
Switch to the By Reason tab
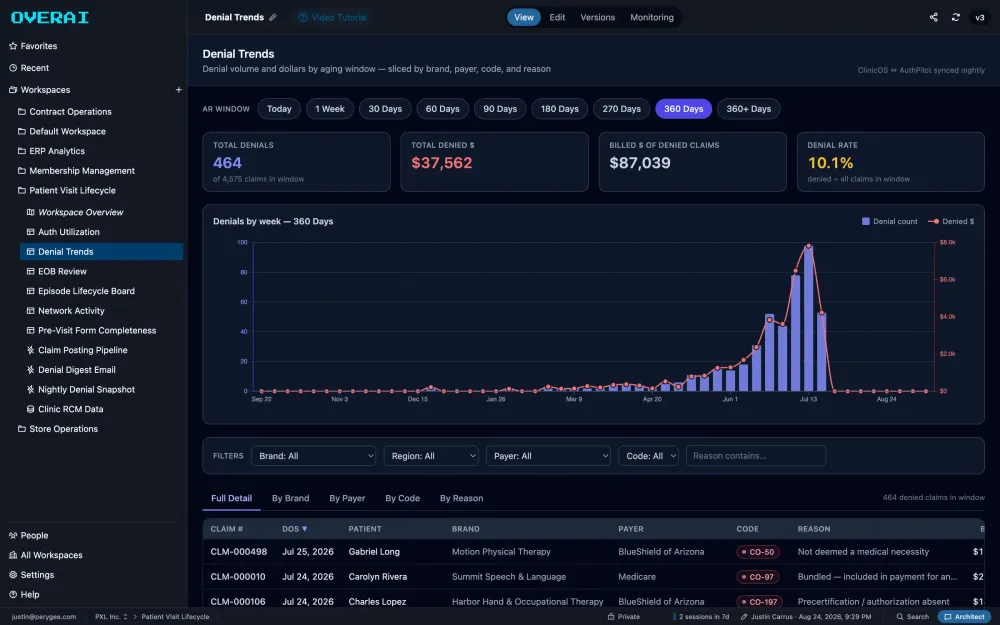point(462,499)
